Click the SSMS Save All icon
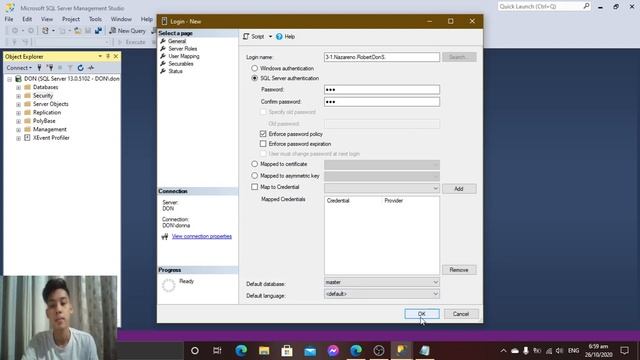Viewport: 640px width, 360px height. (98, 31)
